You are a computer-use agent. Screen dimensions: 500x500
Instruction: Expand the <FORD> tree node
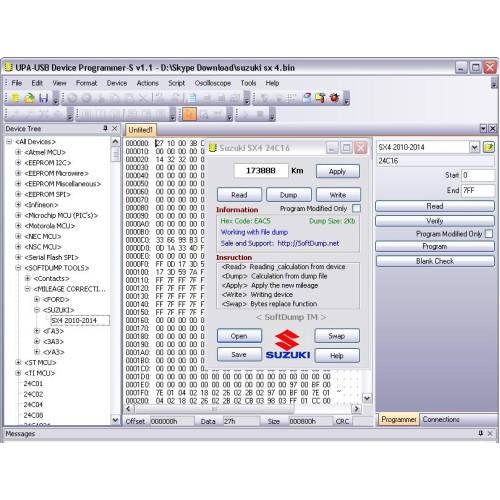37,299
